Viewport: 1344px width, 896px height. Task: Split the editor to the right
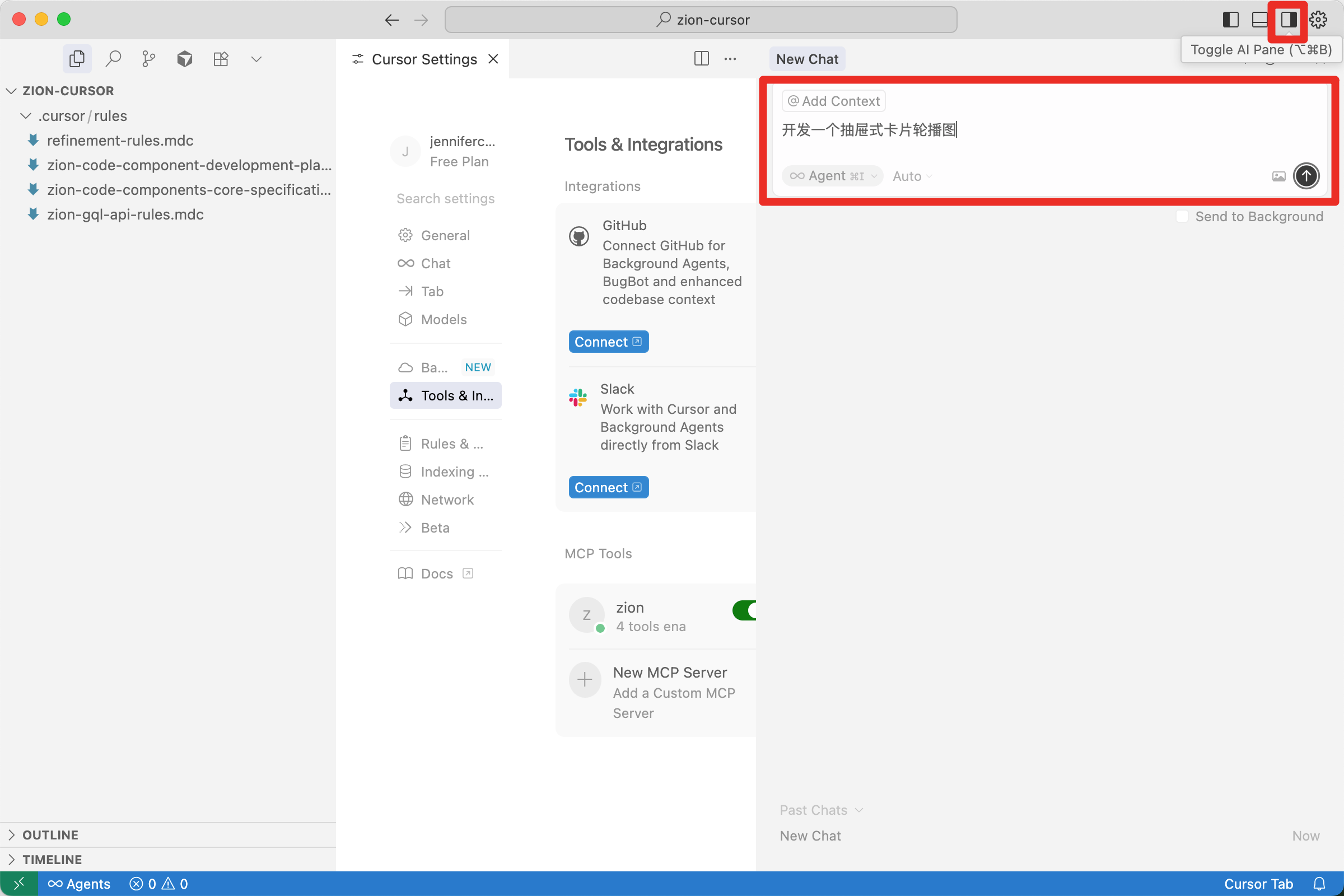pos(701,59)
